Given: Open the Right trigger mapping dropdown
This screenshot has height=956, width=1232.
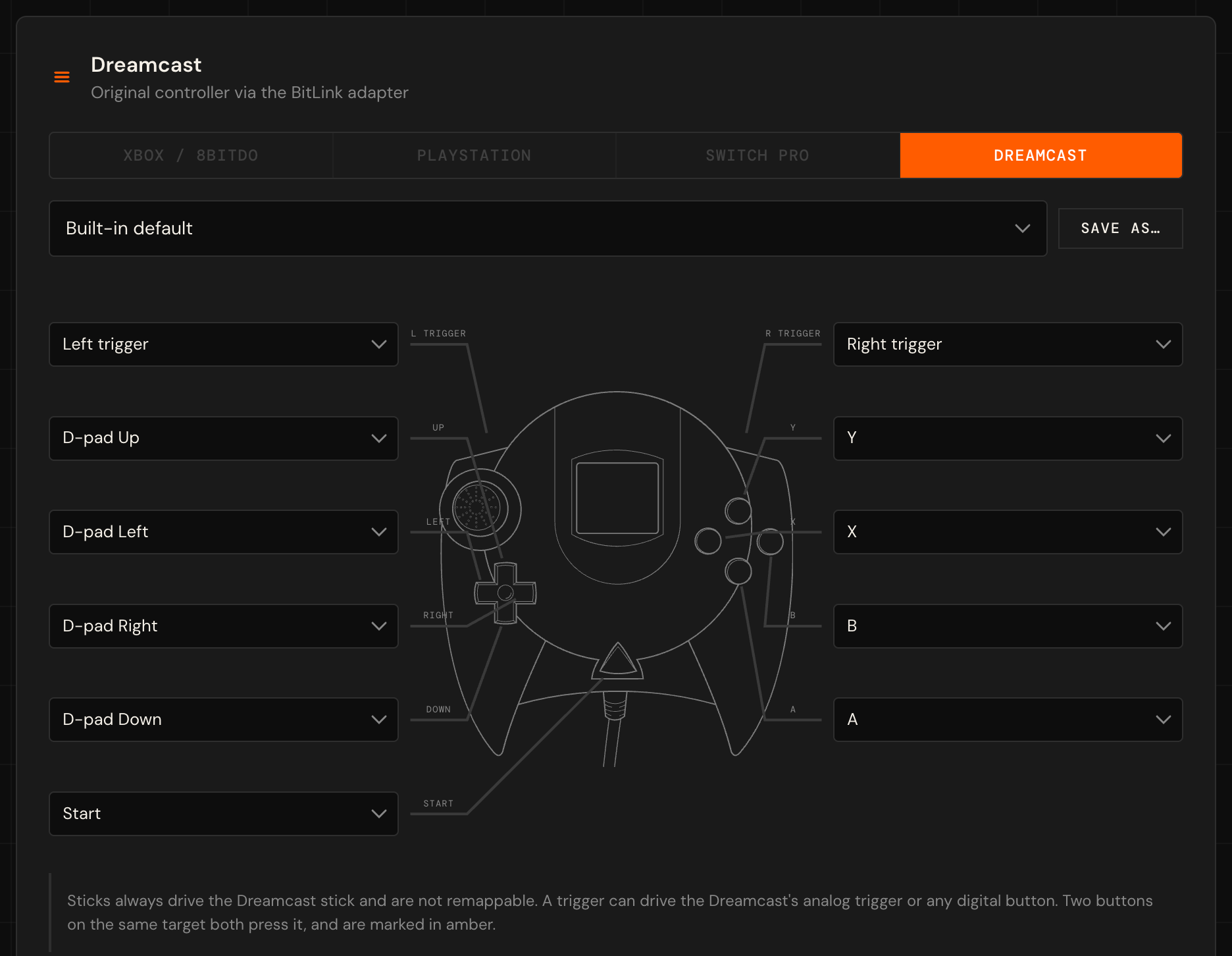Looking at the screenshot, I should tap(1008, 344).
